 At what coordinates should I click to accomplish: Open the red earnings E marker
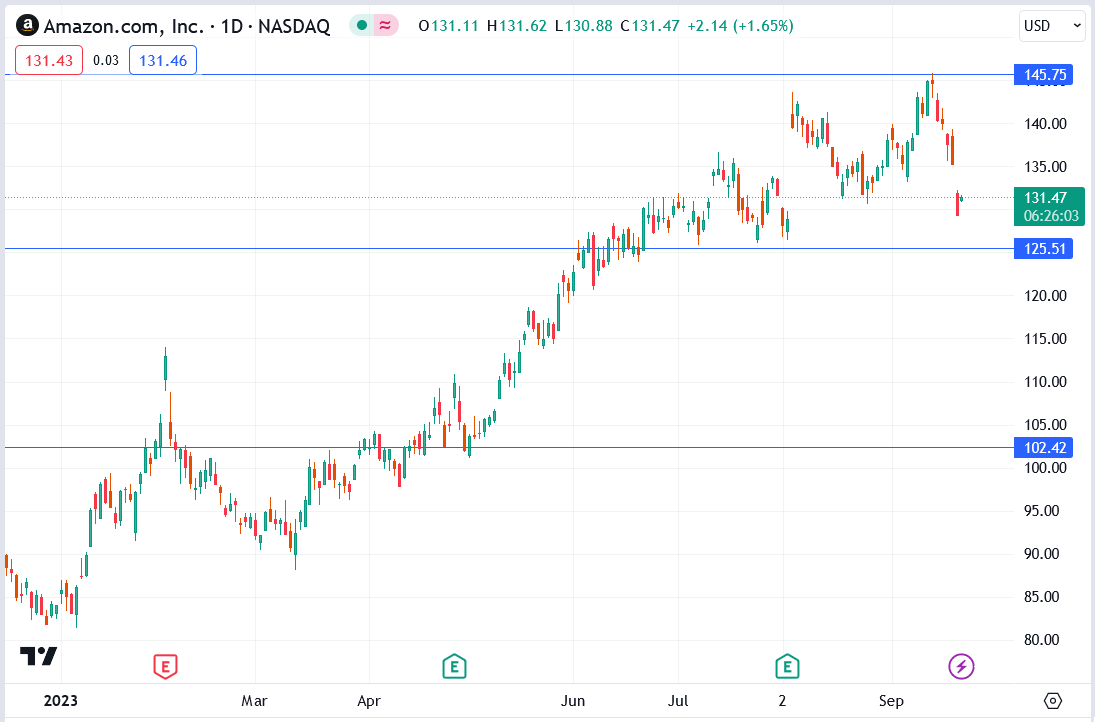point(166,666)
